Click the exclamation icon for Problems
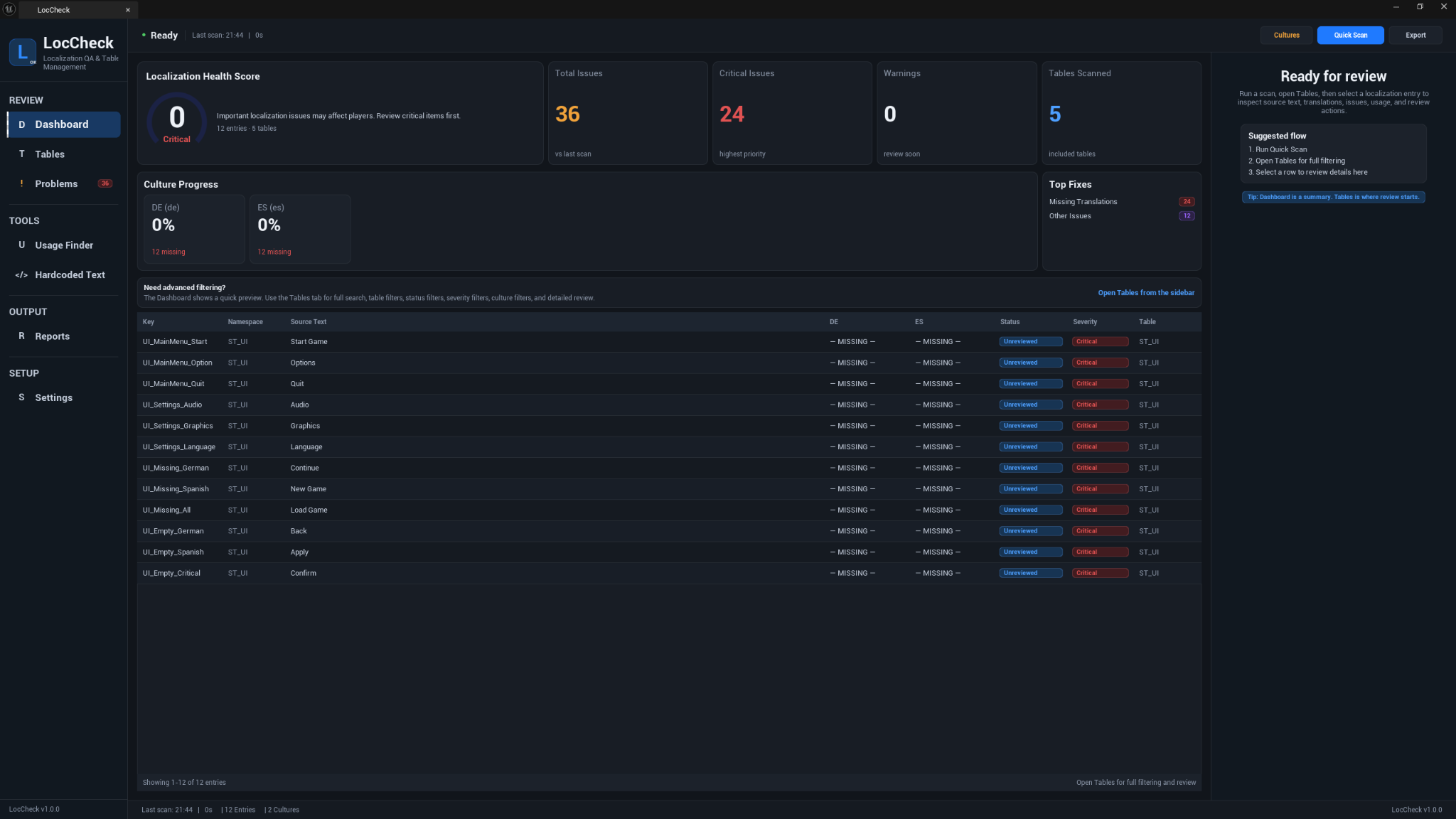 [21, 183]
